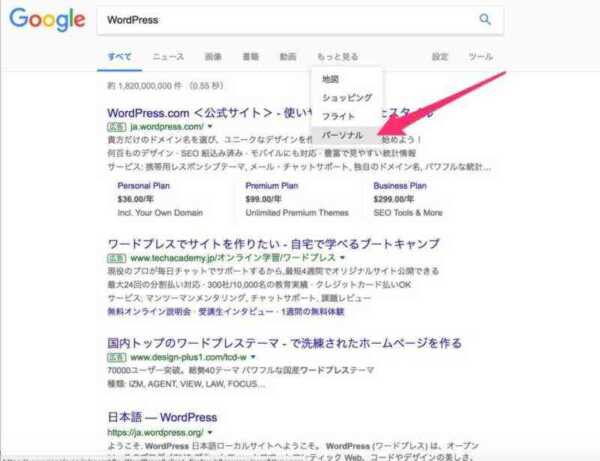Open the ja.wordpress.org URL dropdown arrow

tap(210, 432)
